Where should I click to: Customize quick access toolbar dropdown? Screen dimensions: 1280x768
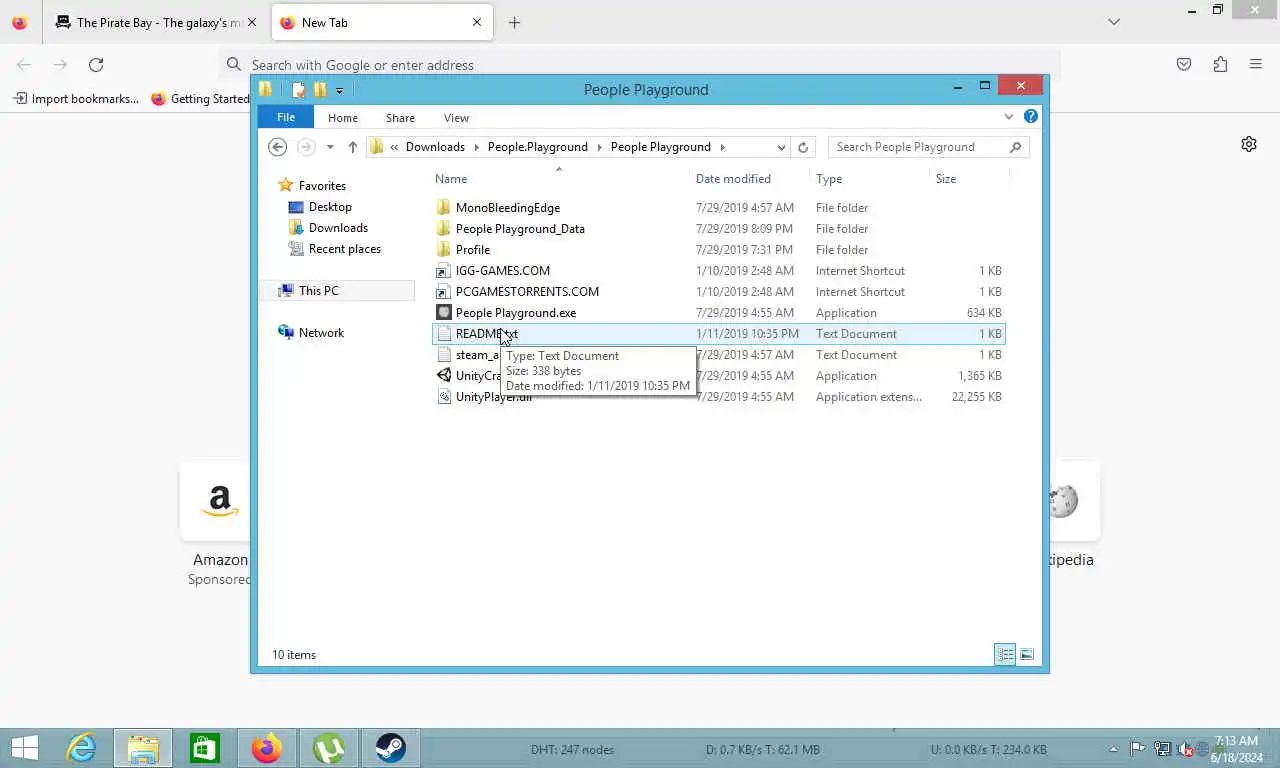pos(340,91)
